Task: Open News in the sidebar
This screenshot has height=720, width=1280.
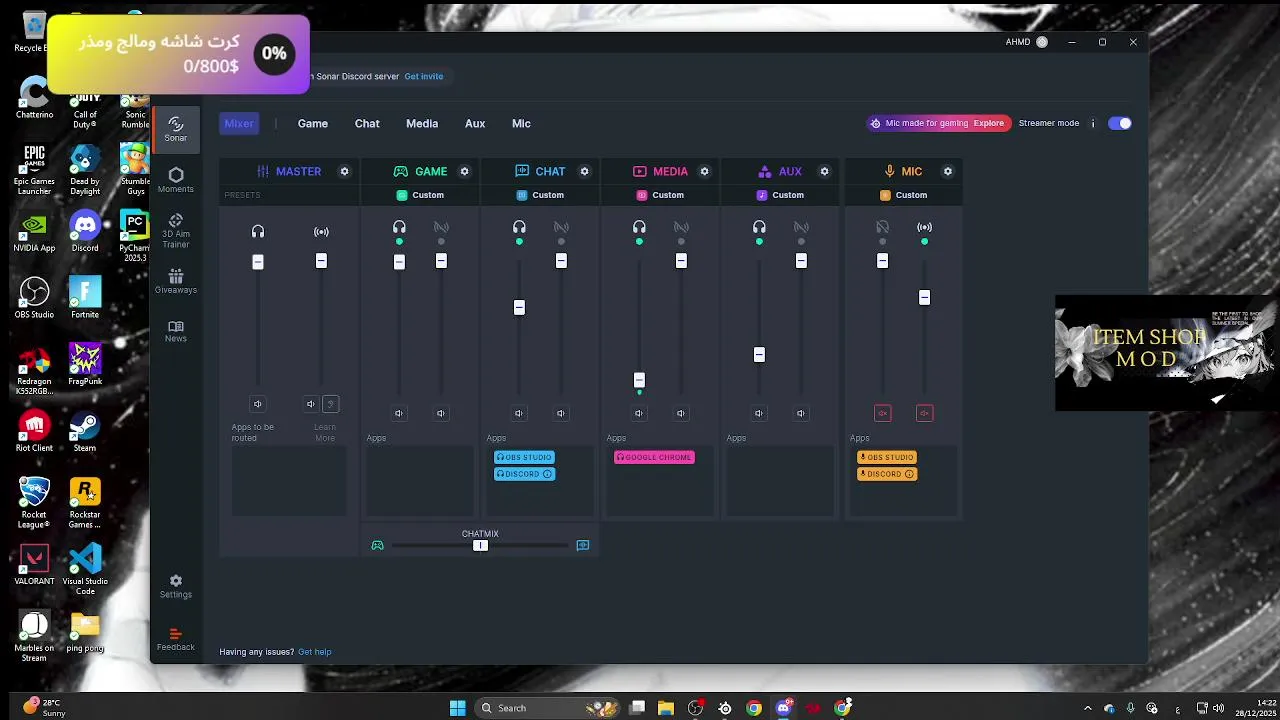Action: click(x=176, y=331)
